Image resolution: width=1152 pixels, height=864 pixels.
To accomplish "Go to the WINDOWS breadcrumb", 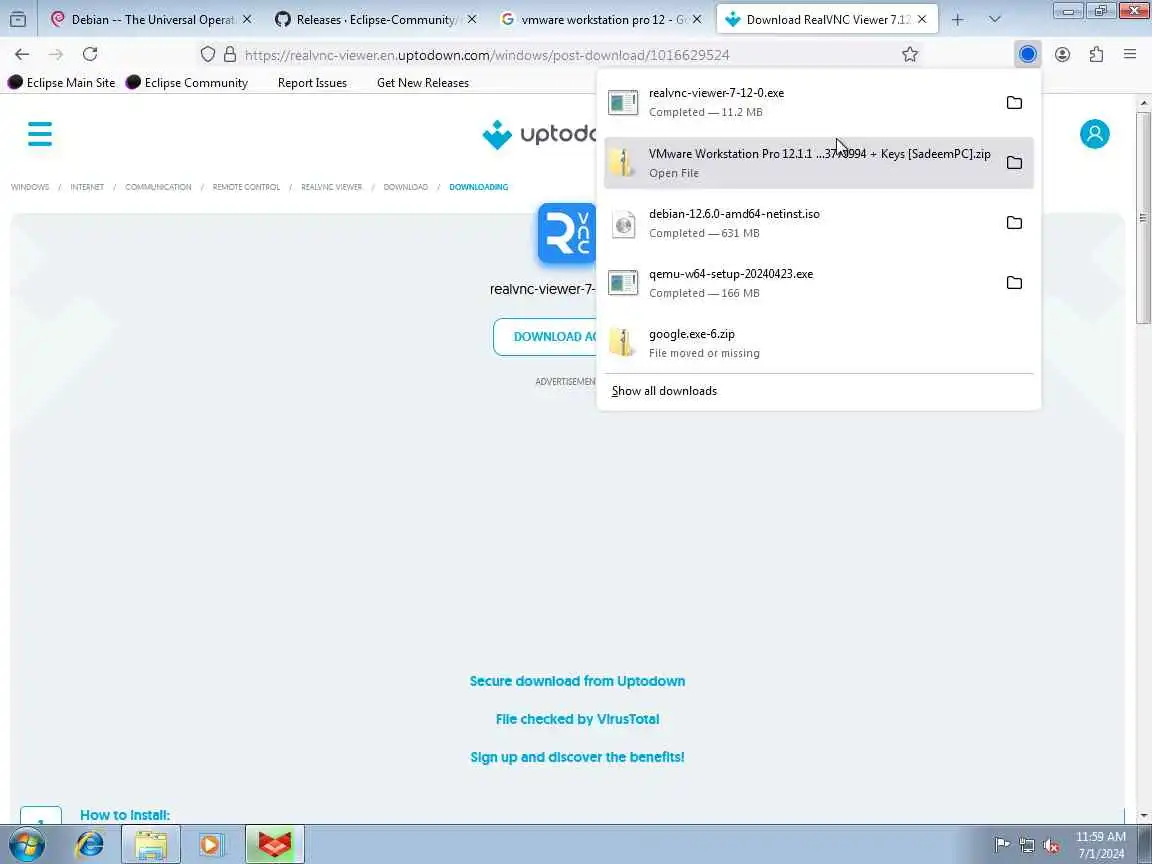I will coord(30,187).
